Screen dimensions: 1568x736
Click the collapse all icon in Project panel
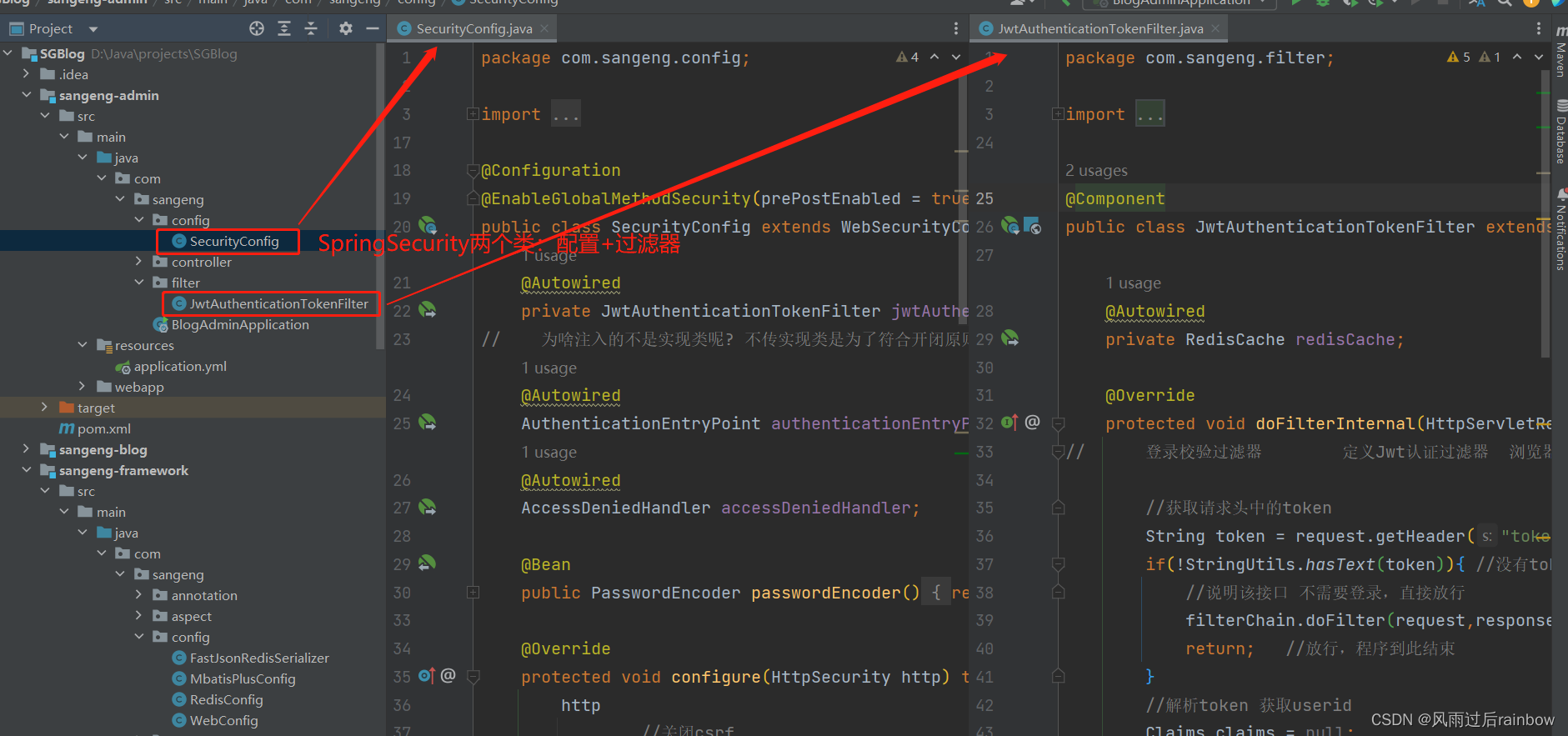coord(311,28)
